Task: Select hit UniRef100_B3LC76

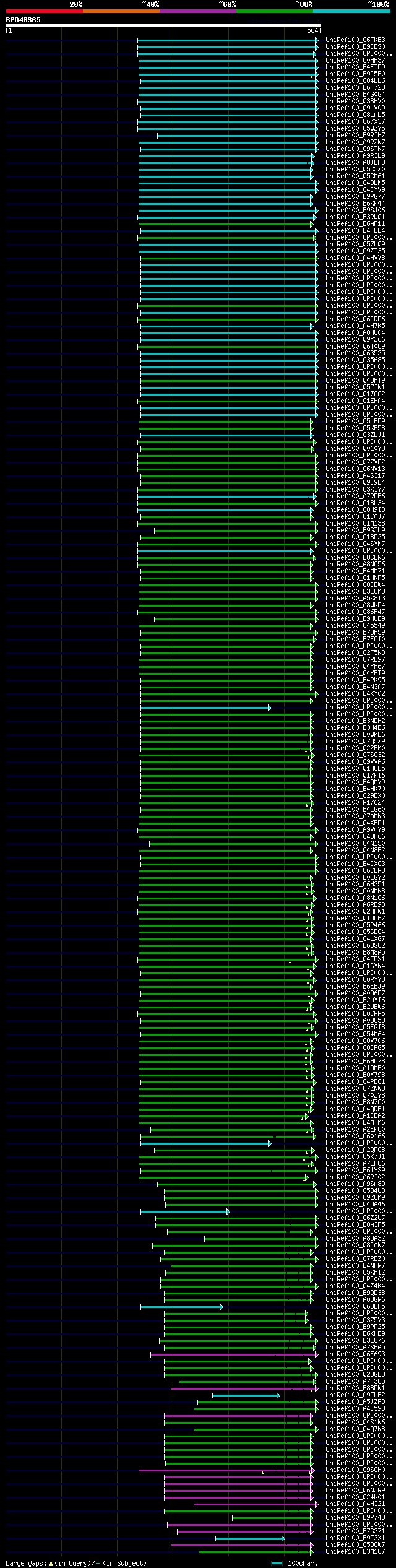Action: pos(355,1341)
